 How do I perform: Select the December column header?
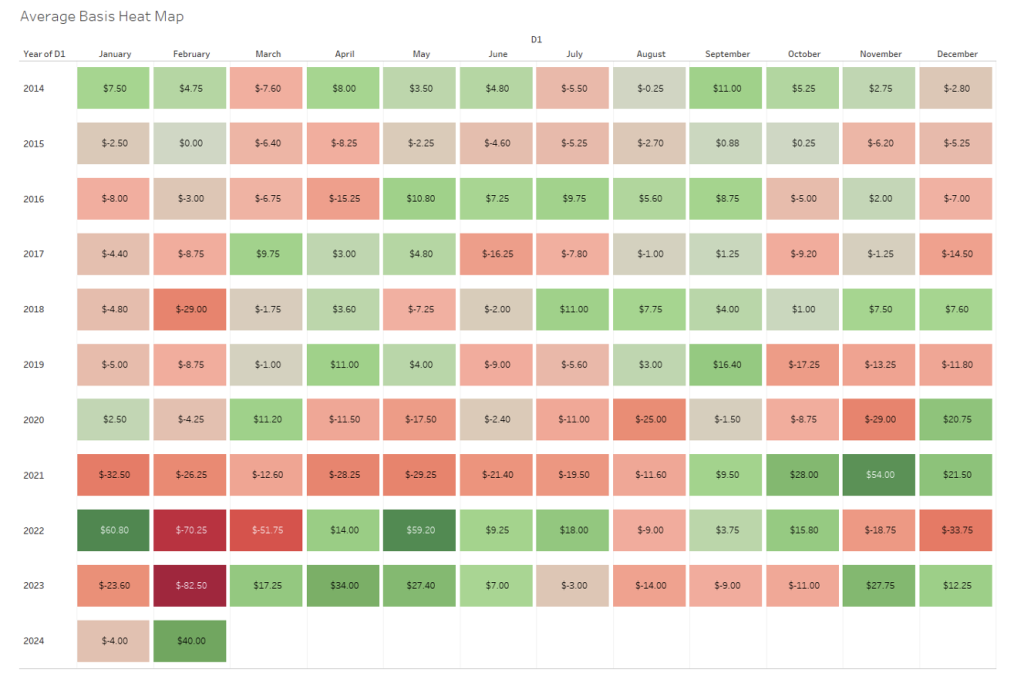[x=957, y=54]
